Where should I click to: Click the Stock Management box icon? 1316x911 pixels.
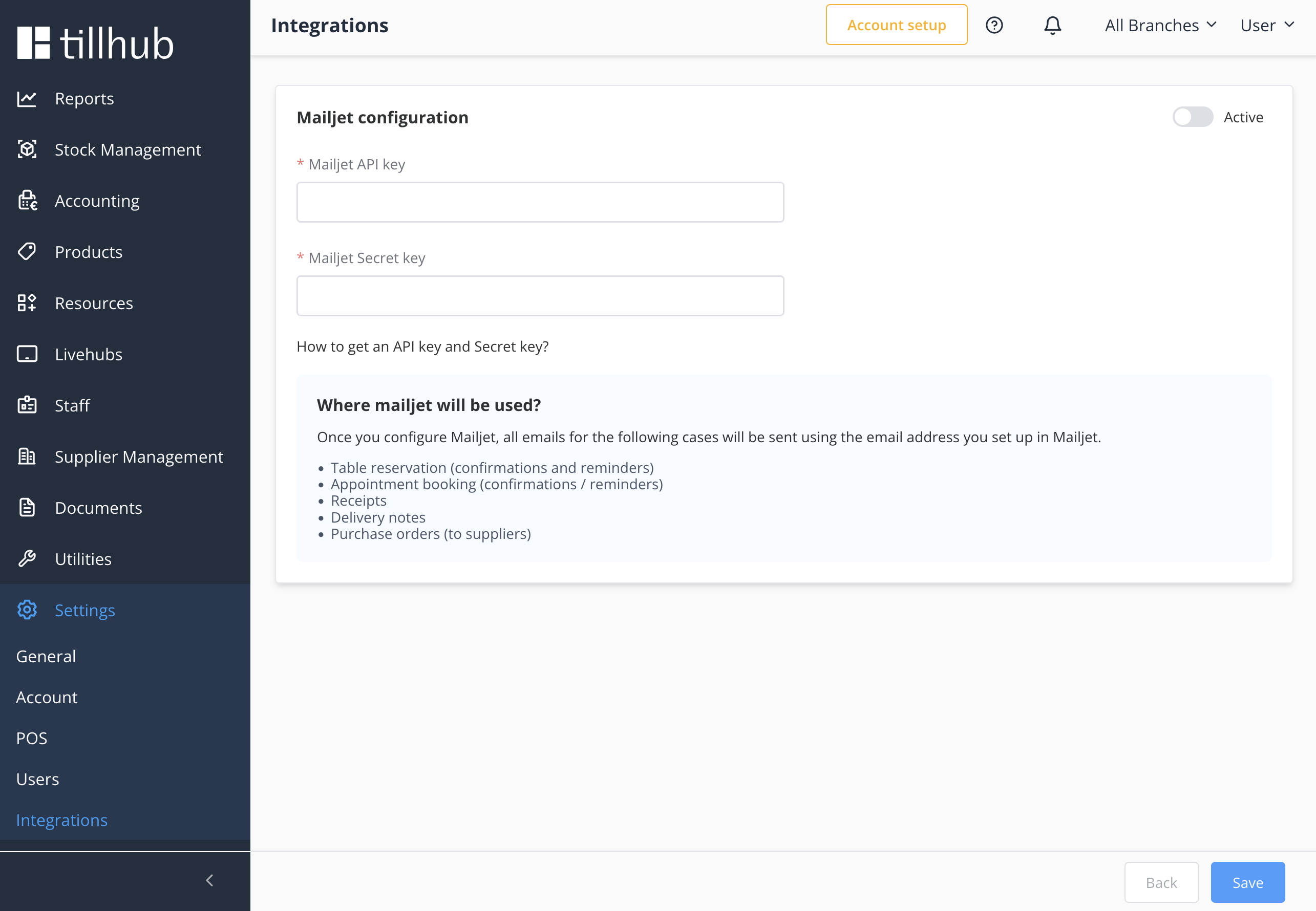pyautogui.click(x=27, y=149)
